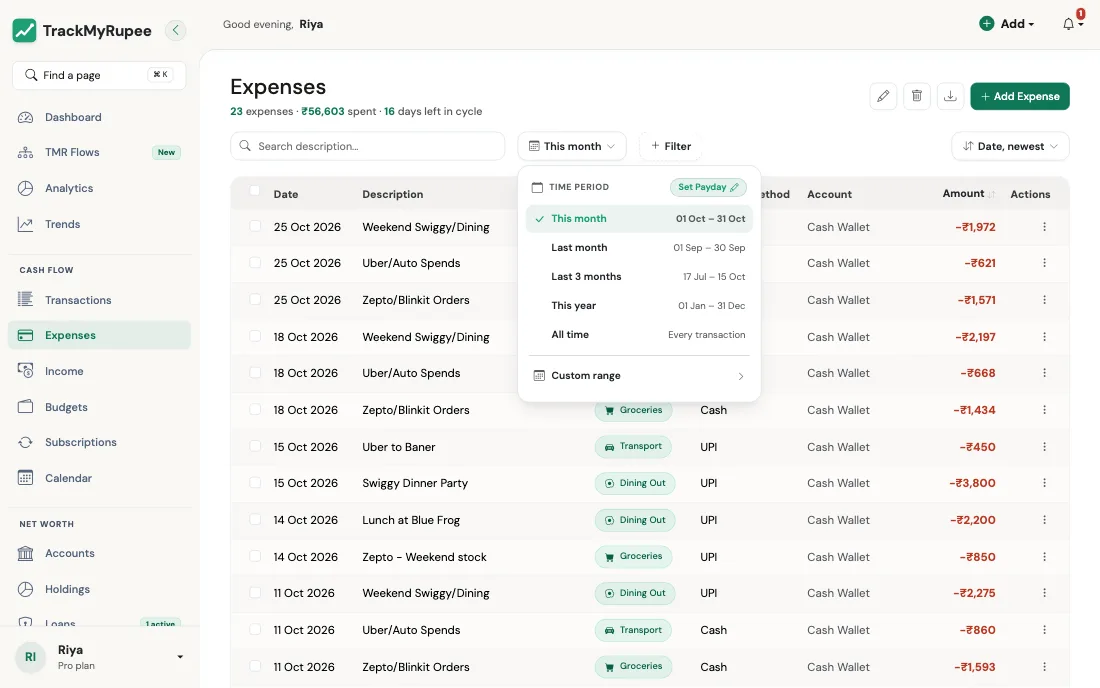Tick the select-all checkbox in table header
The width and height of the screenshot is (1100, 688).
pyautogui.click(x=255, y=190)
